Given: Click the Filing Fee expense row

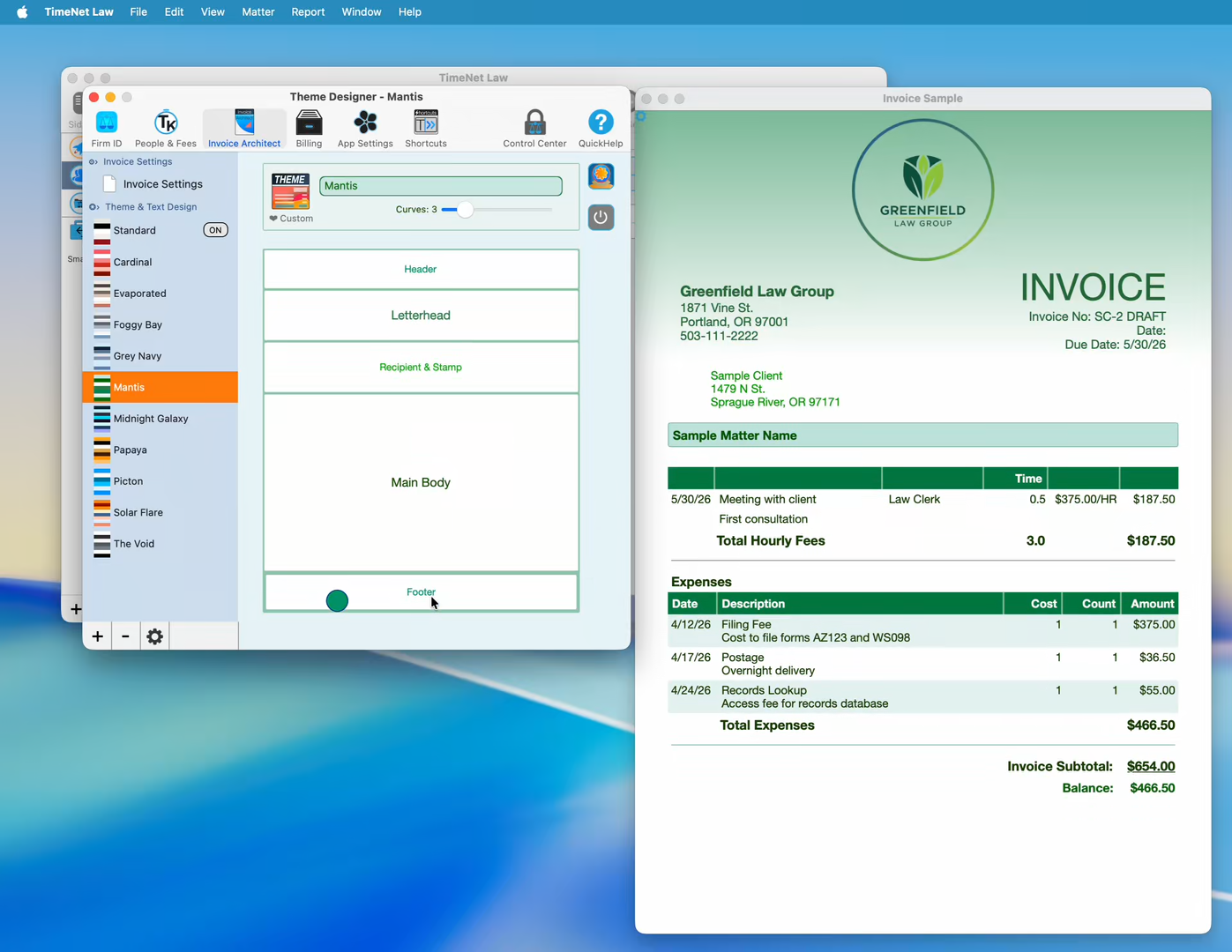Looking at the screenshot, I should coord(922,631).
